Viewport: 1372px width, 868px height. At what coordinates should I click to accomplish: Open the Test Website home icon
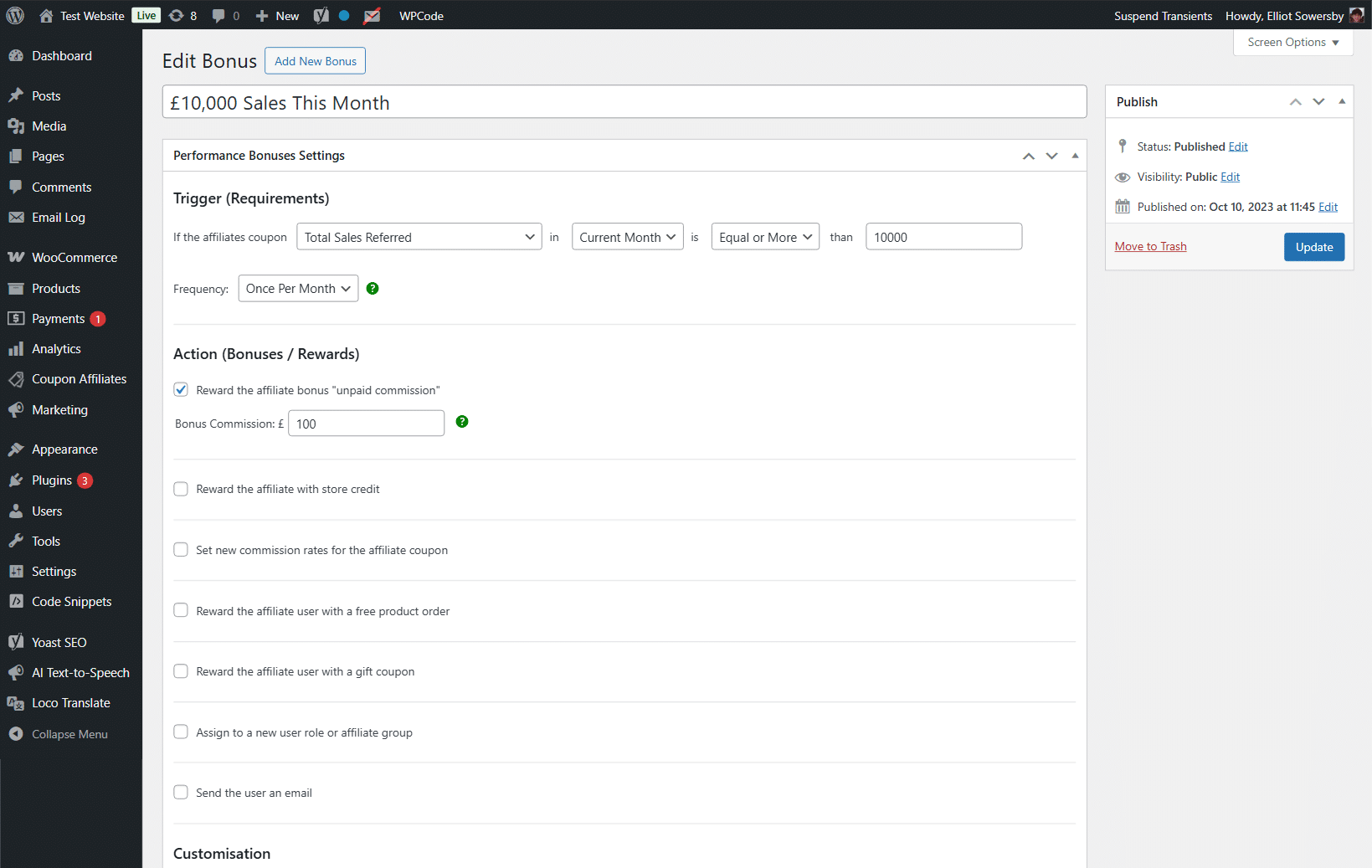[46, 15]
